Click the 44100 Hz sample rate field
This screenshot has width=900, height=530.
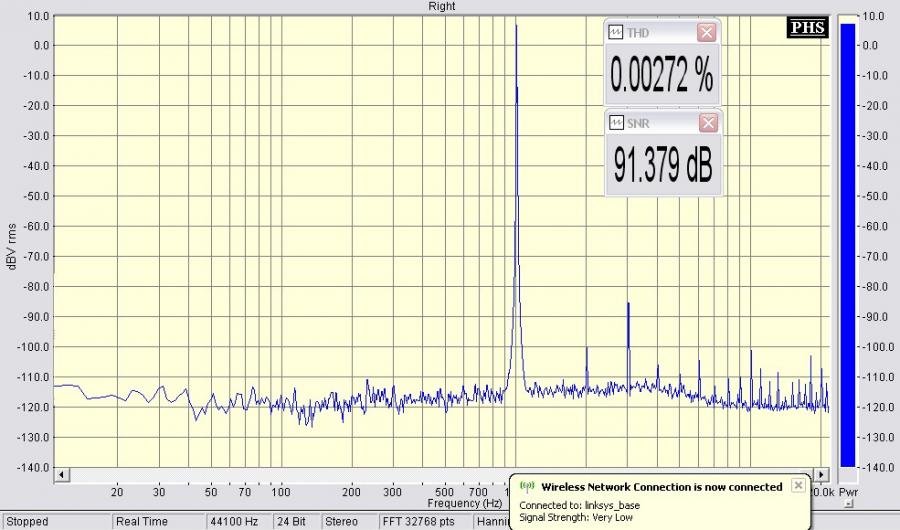click(233, 522)
